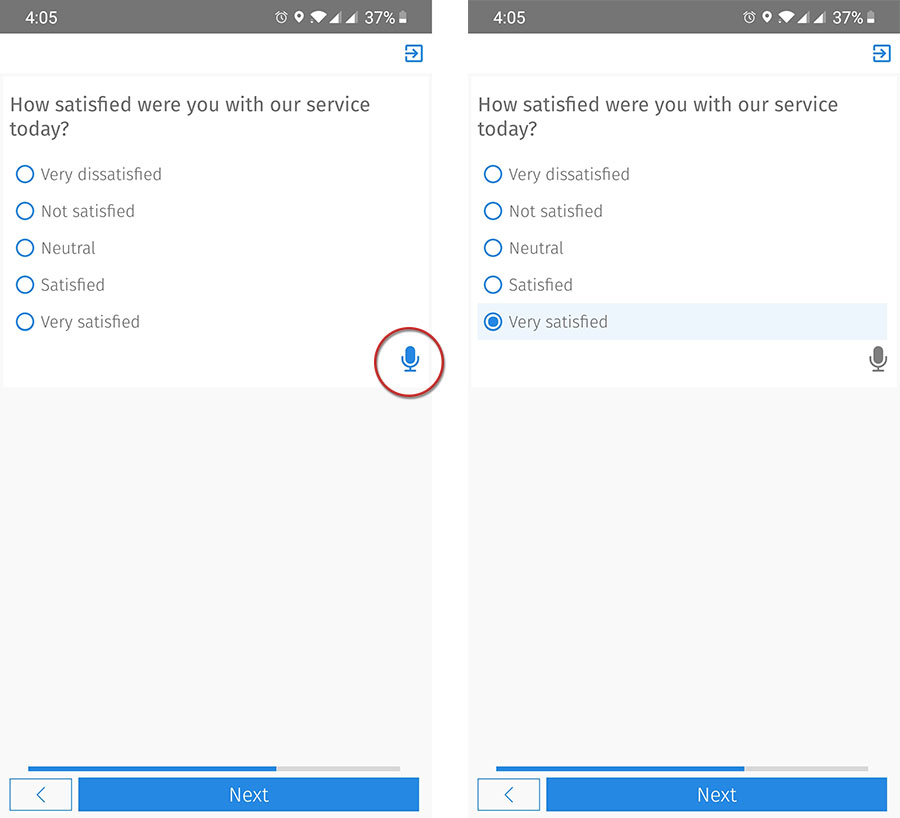Tap Wi-Fi icon in left phone status bar
The height and width of the screenshot is (818, 900).
click(x=318, y=18)
